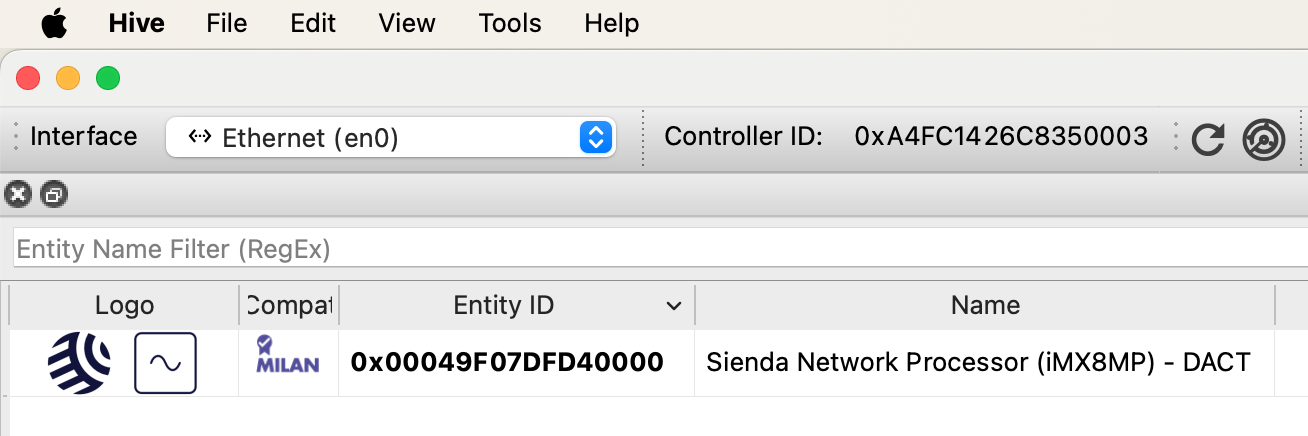Float the docked panel using restore icon
Viewport: 1308px width, 436px height.
coord(54,194)
